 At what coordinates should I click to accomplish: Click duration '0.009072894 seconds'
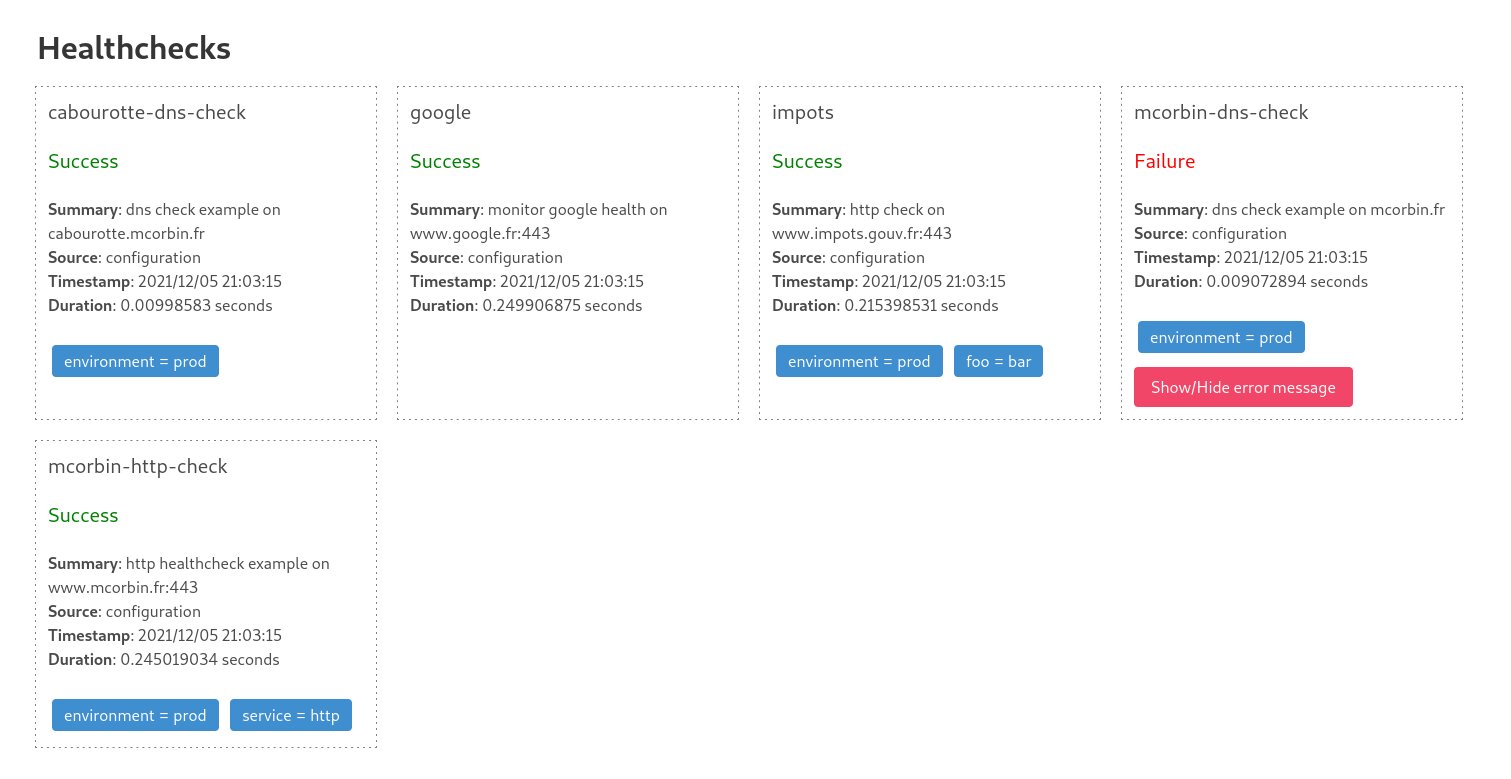[1287, 281]
